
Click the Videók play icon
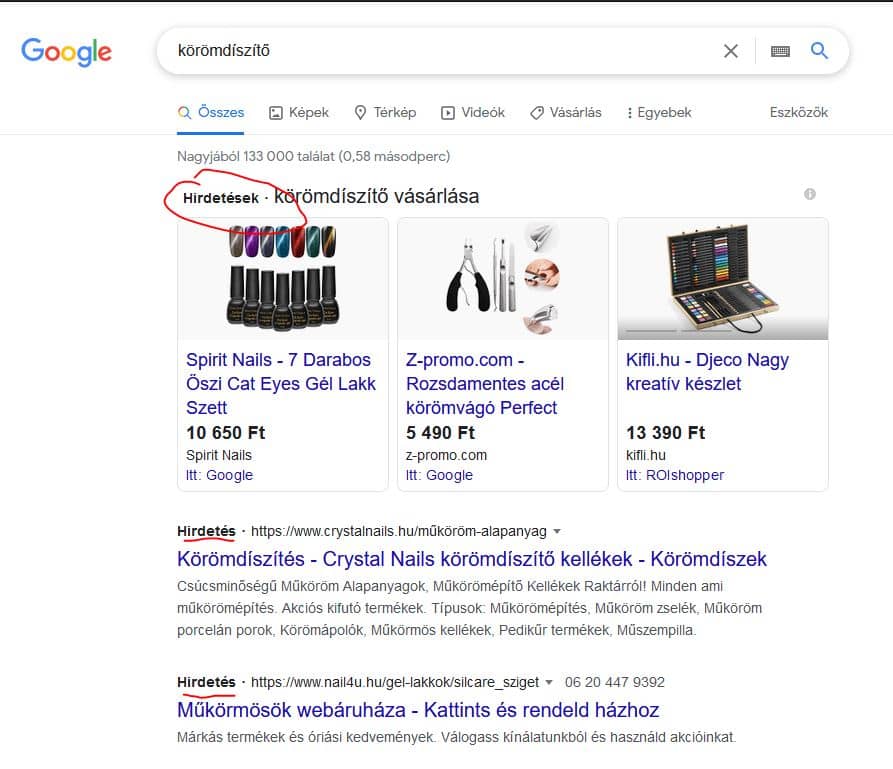[447, 112]
